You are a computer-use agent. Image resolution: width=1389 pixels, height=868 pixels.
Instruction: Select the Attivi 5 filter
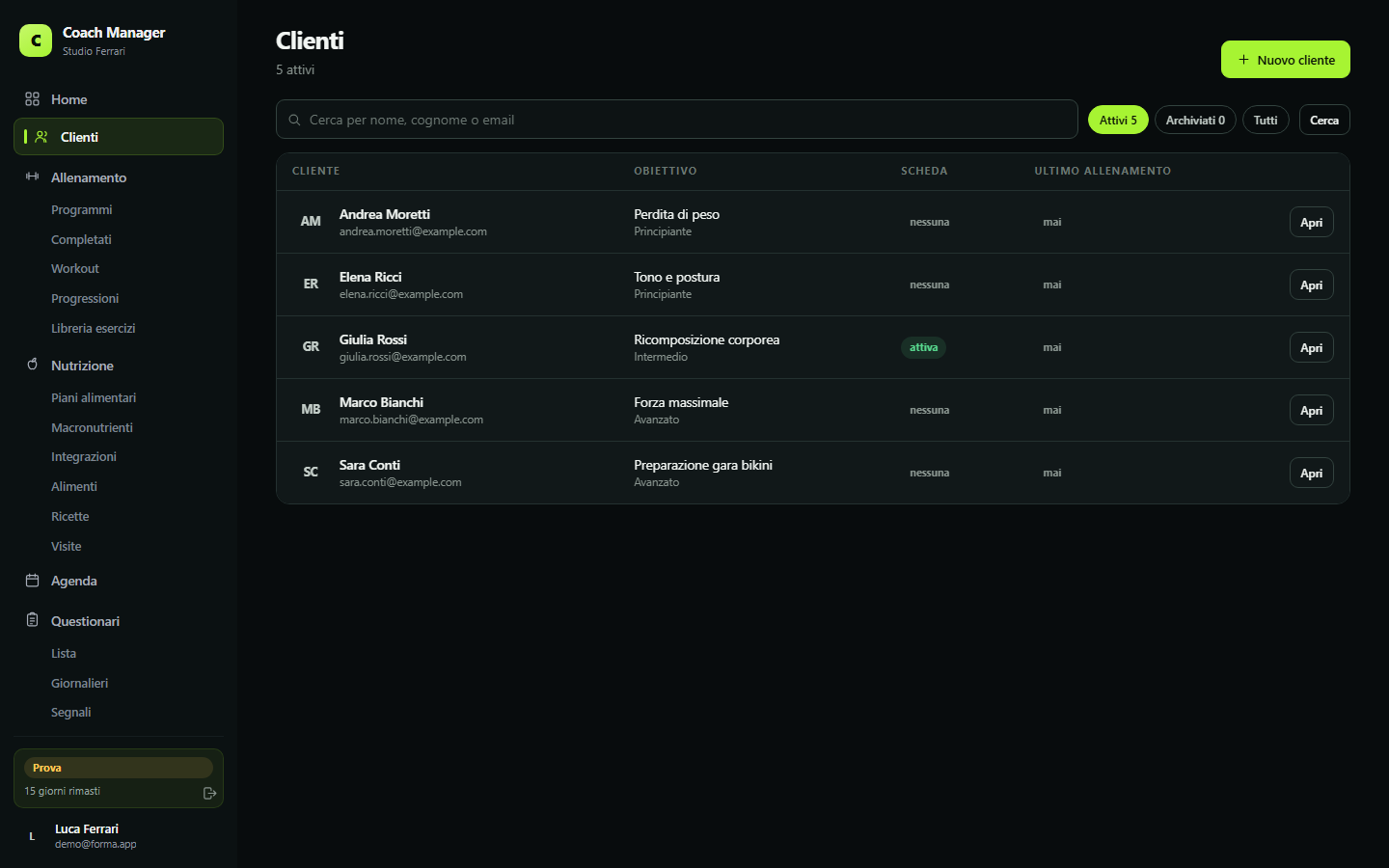pos(1118,120)
